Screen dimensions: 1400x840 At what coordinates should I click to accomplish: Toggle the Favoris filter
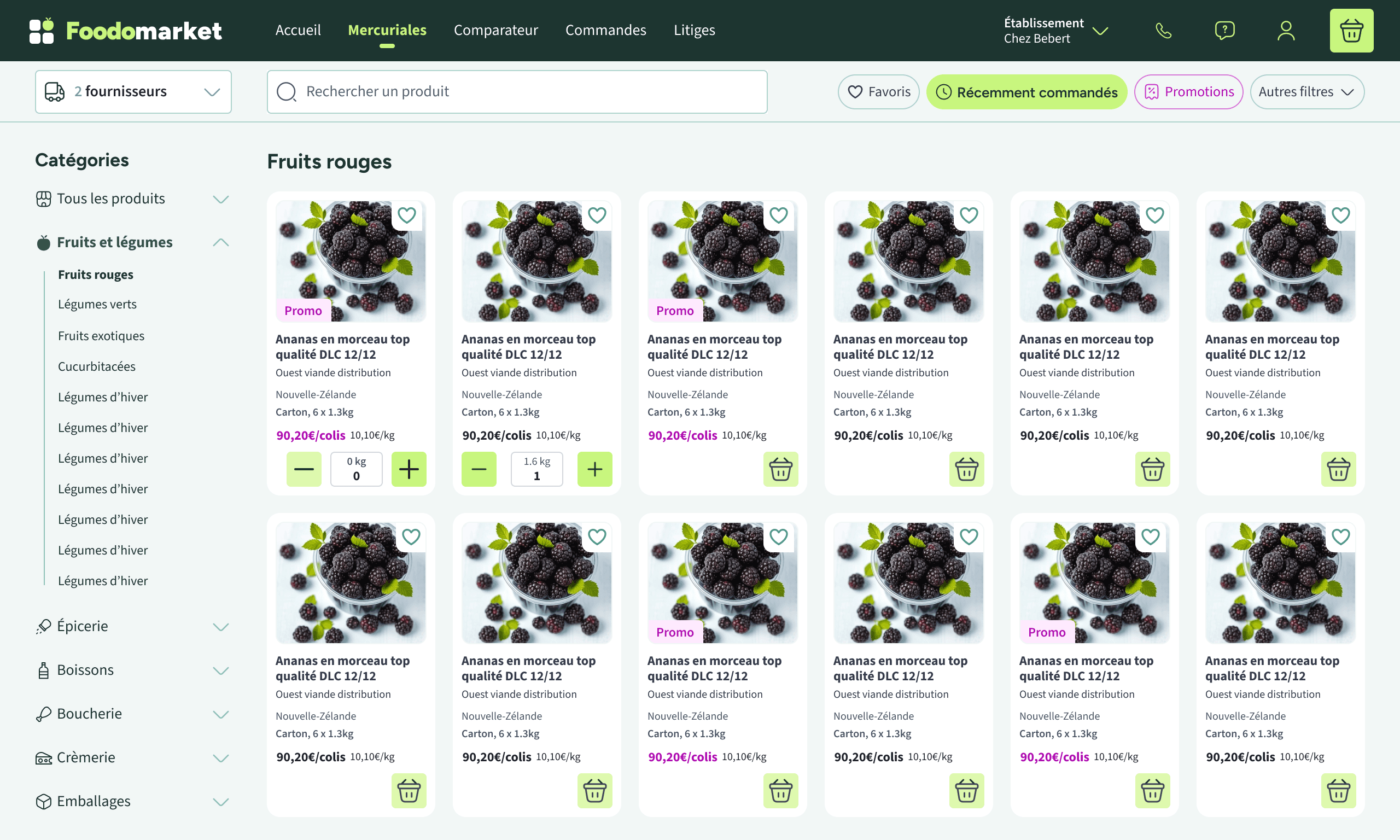pyautogui.click(x=878, y=92)
